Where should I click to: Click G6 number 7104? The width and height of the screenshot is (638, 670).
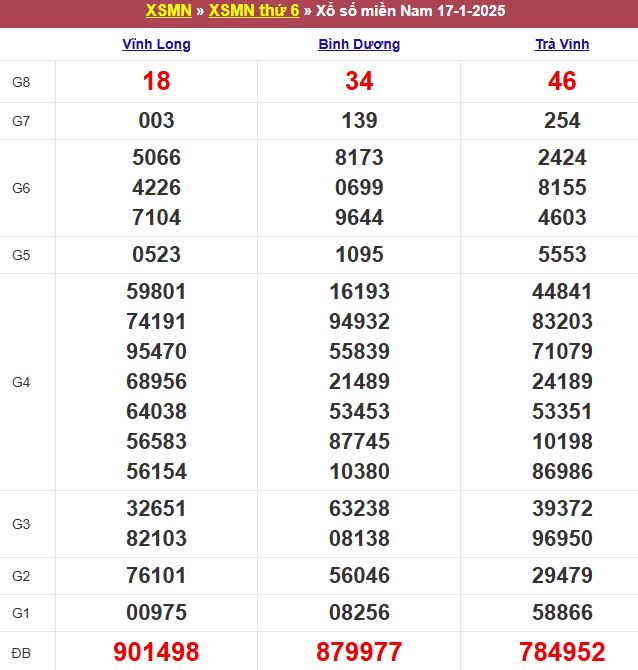click(x=156, y=217)
